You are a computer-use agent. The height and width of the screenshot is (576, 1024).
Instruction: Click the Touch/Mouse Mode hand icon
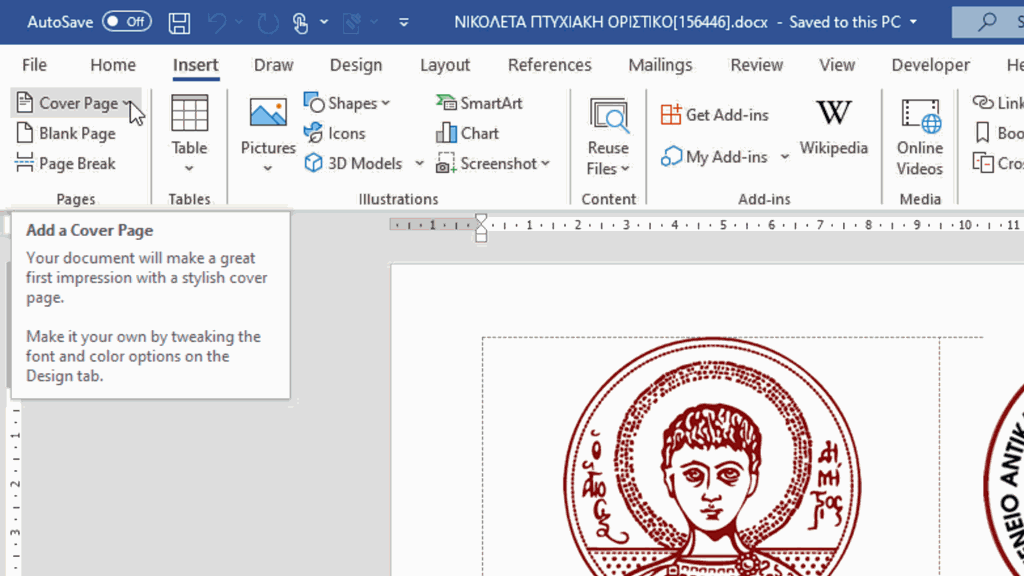[300, 23]
